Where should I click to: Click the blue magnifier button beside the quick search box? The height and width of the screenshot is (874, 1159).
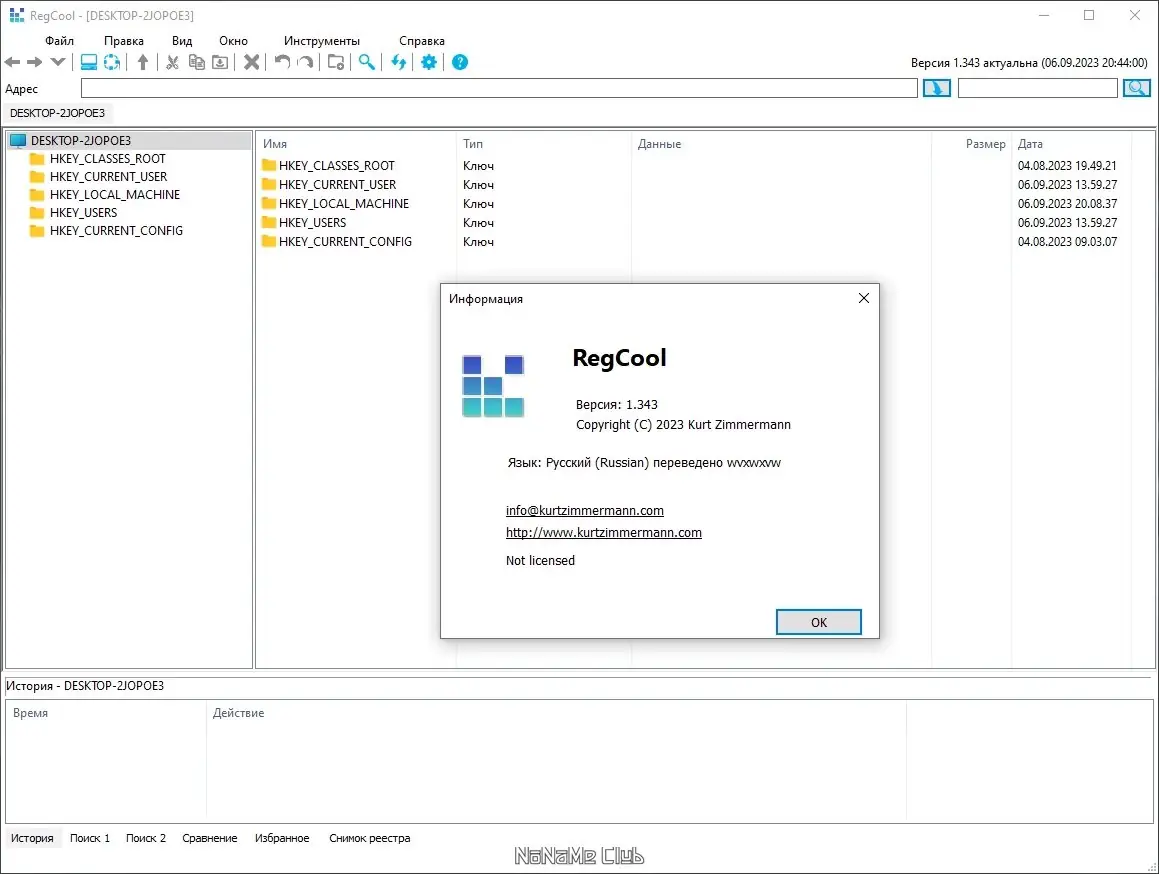[x=1137, y=89]
